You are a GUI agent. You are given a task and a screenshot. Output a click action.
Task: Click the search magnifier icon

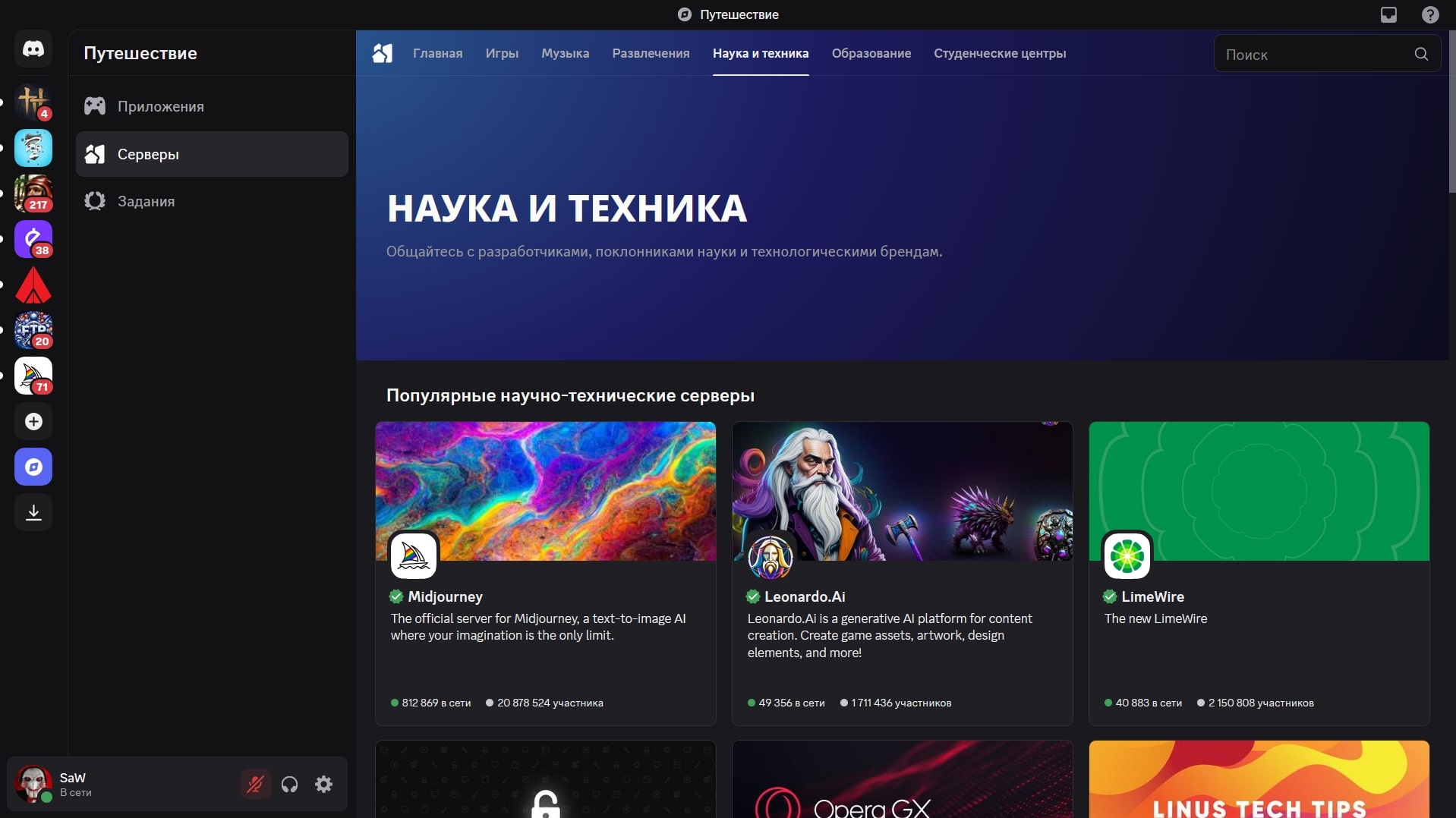tap(1421, 54)
